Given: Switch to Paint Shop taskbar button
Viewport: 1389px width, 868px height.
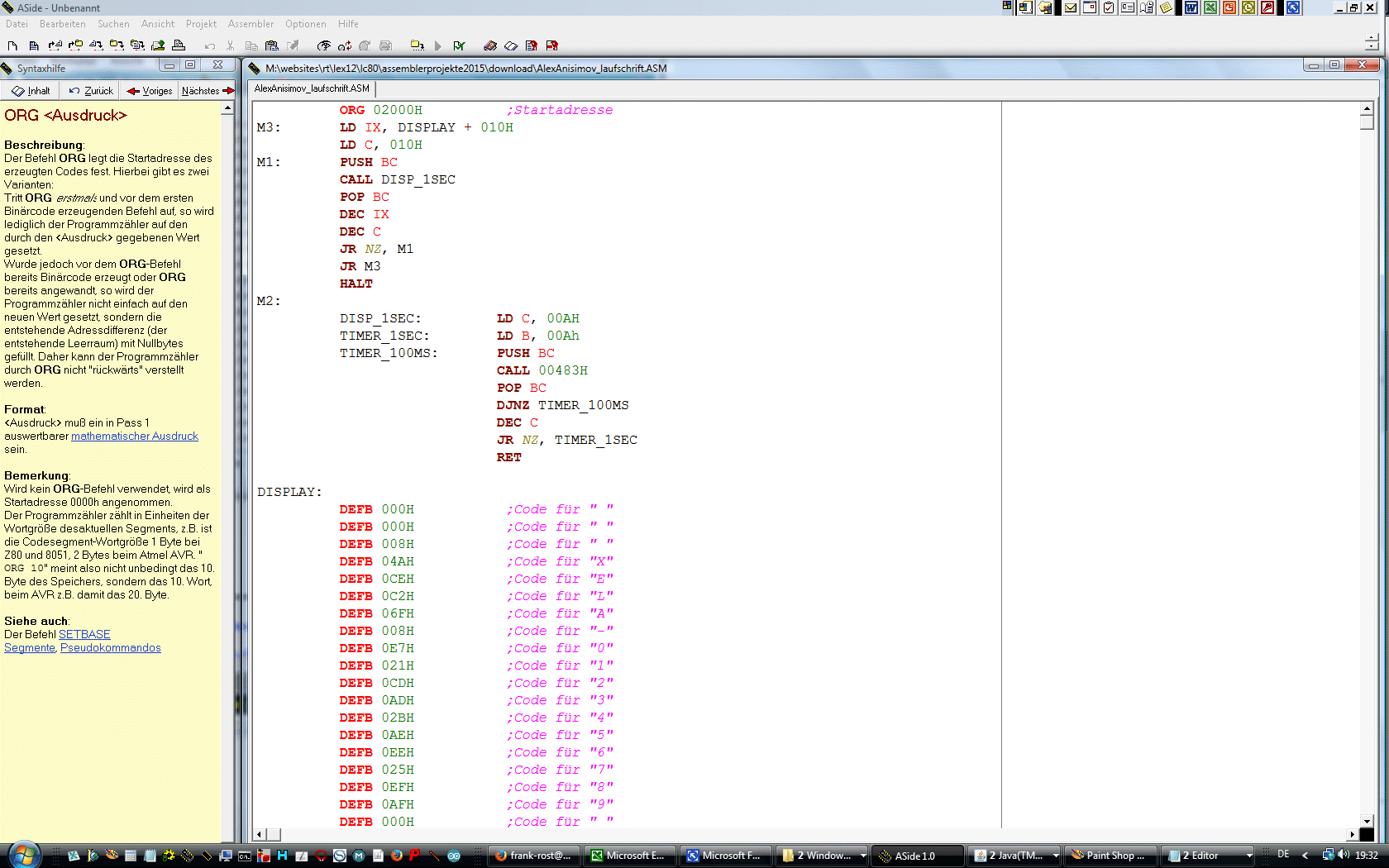Looking at the screenshot, I should [1110, 856].
